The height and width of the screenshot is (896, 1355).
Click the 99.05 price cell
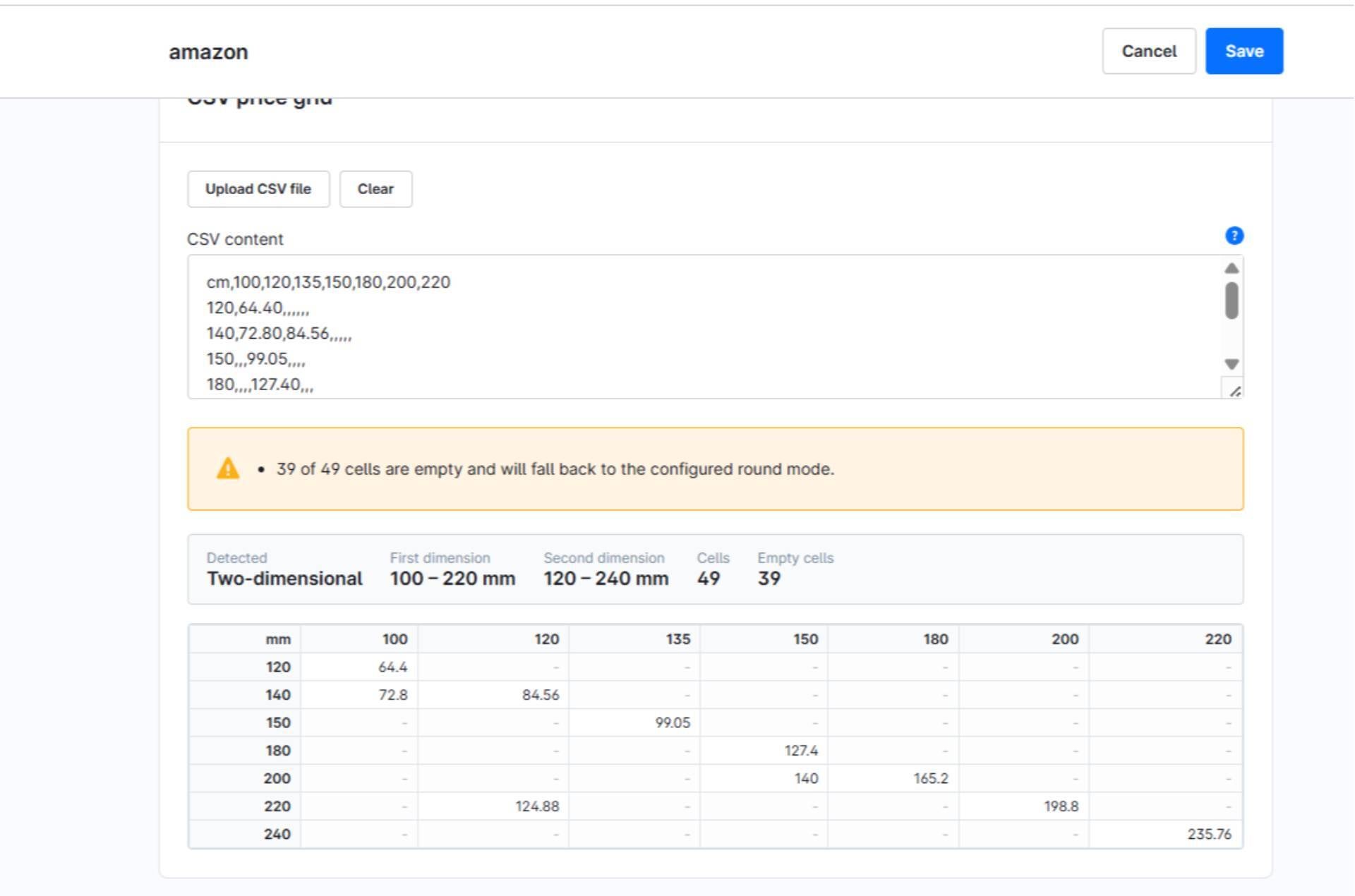[x=634, y=722]
